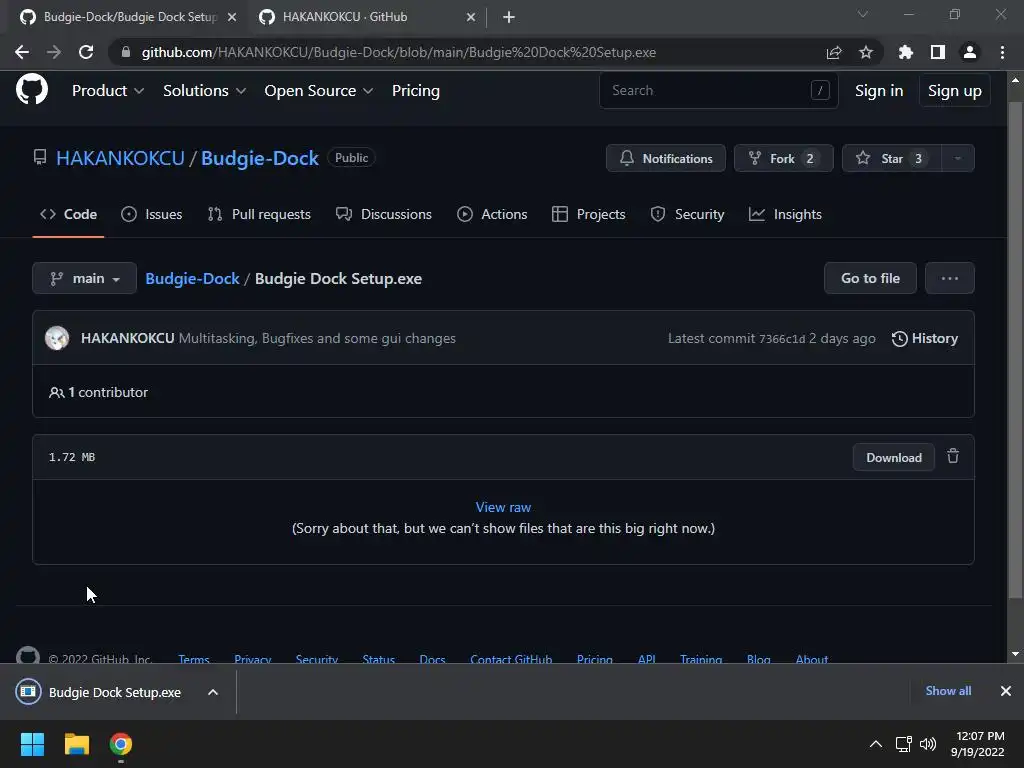Expand the Open Source menu dropdown
Viewport: 1024px width, 768px height.
[x=319, y=91]
